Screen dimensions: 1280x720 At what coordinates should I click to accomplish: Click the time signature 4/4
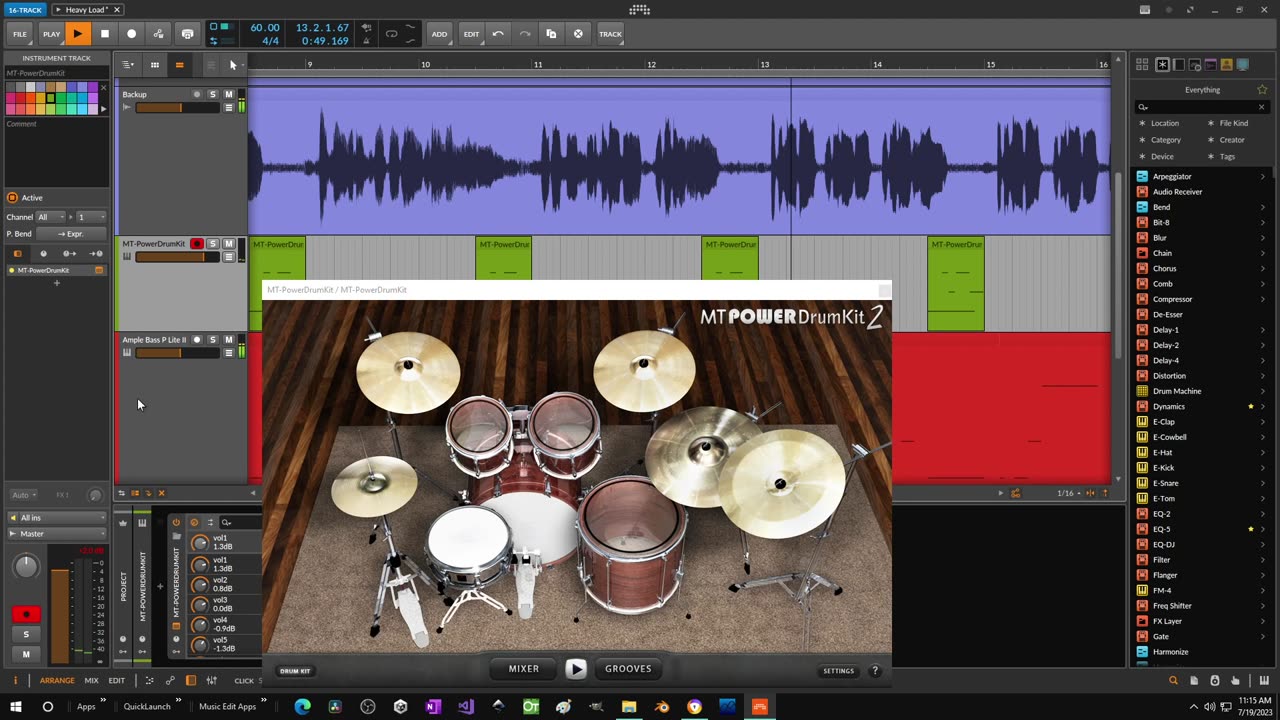tap(270, 41)
